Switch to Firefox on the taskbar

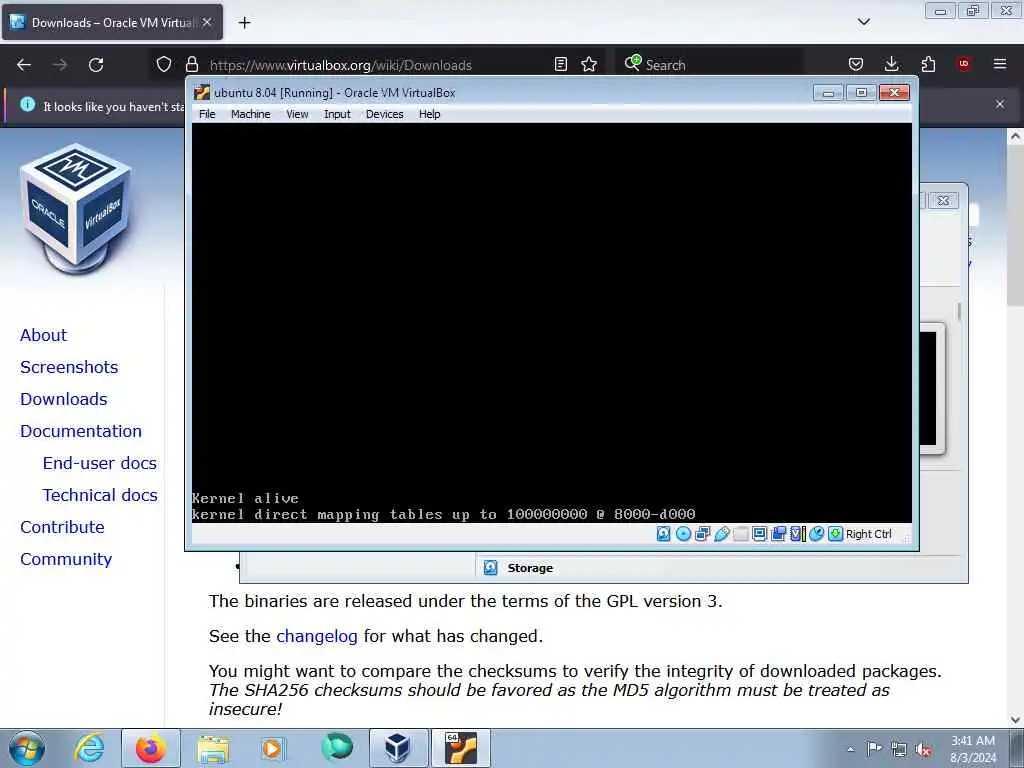(151, 748)
